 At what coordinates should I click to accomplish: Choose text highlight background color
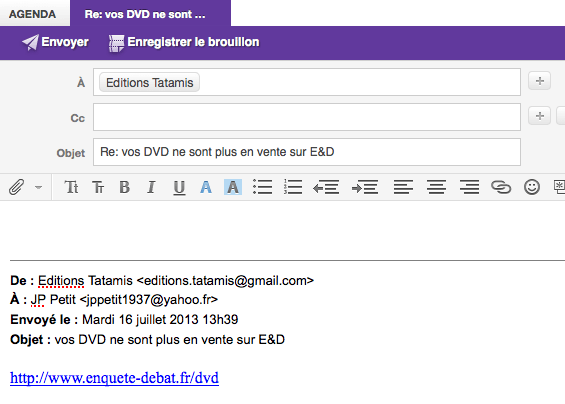233,187
